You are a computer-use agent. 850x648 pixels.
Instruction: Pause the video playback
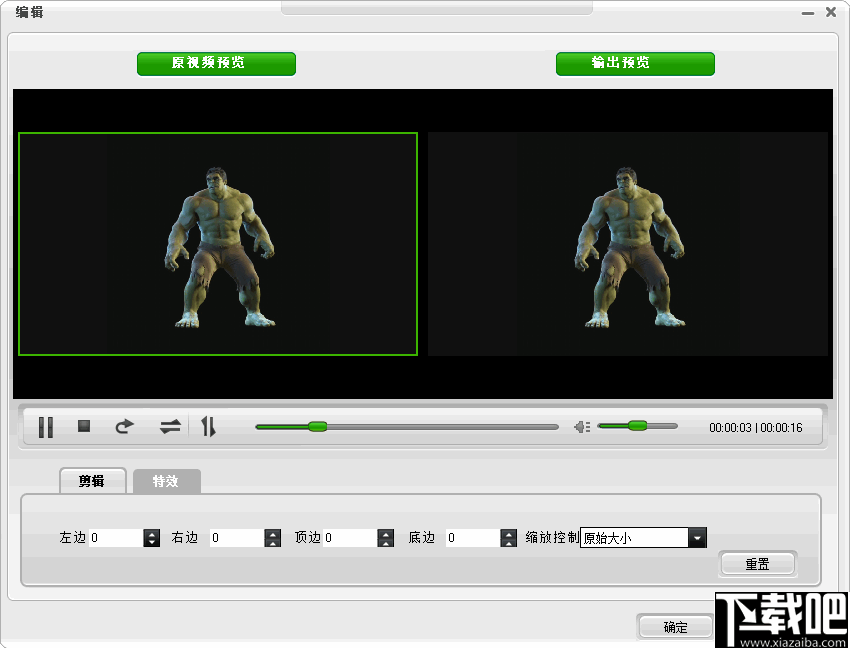[45, 426]
